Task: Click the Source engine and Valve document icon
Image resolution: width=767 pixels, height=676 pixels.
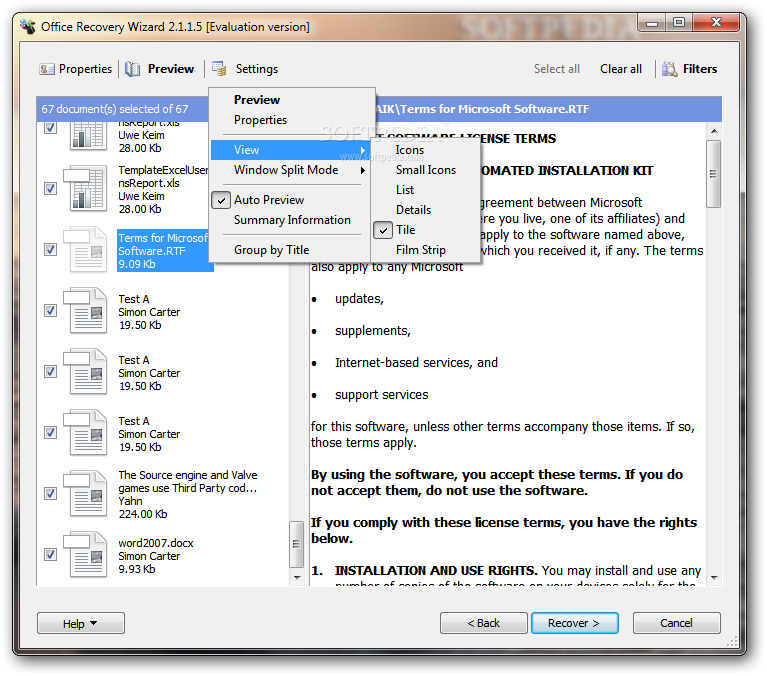Action: [x=85, y=493]
